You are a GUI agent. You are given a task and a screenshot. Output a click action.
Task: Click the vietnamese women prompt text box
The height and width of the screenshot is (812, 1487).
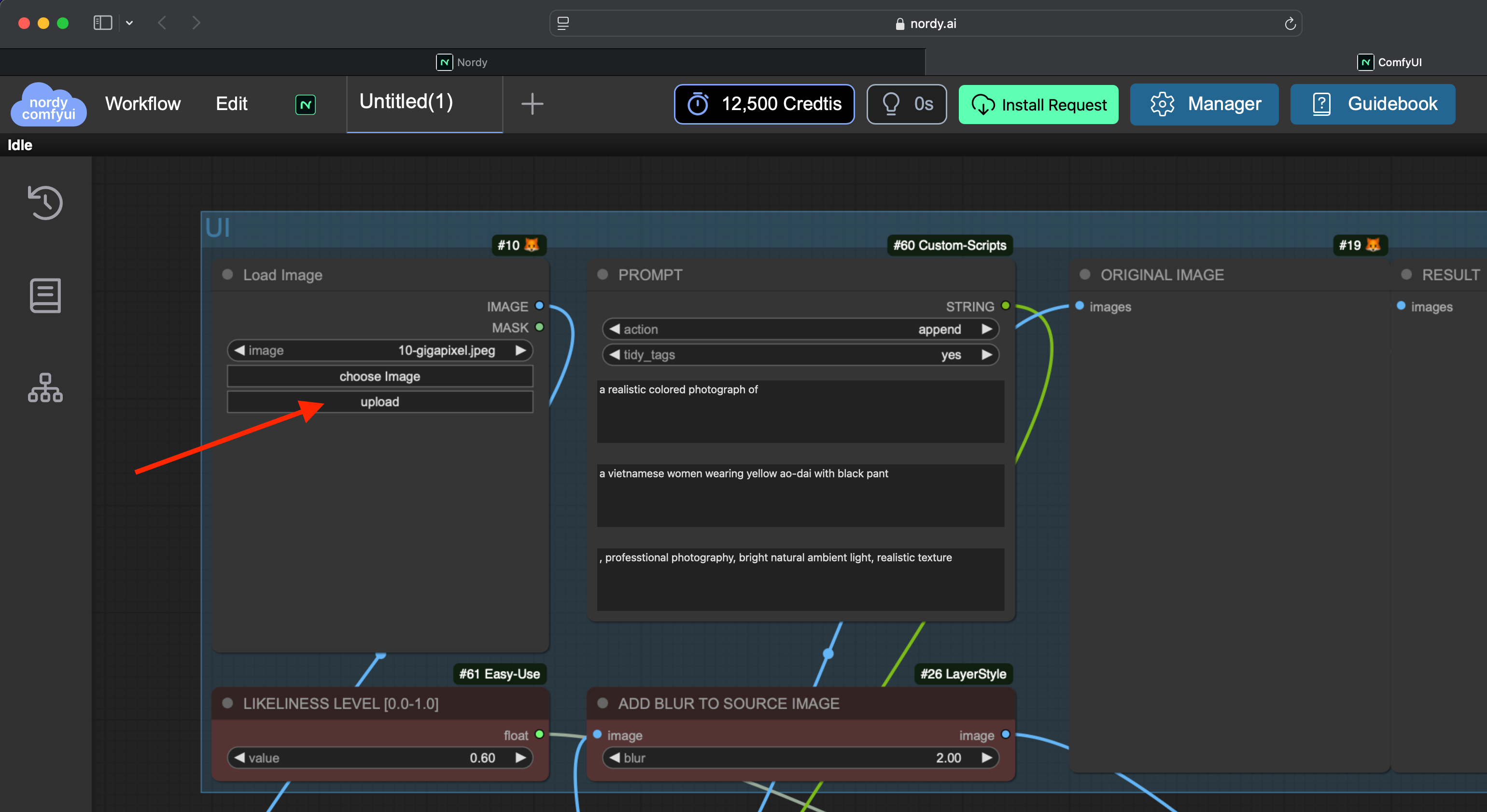tap(800, 495)
